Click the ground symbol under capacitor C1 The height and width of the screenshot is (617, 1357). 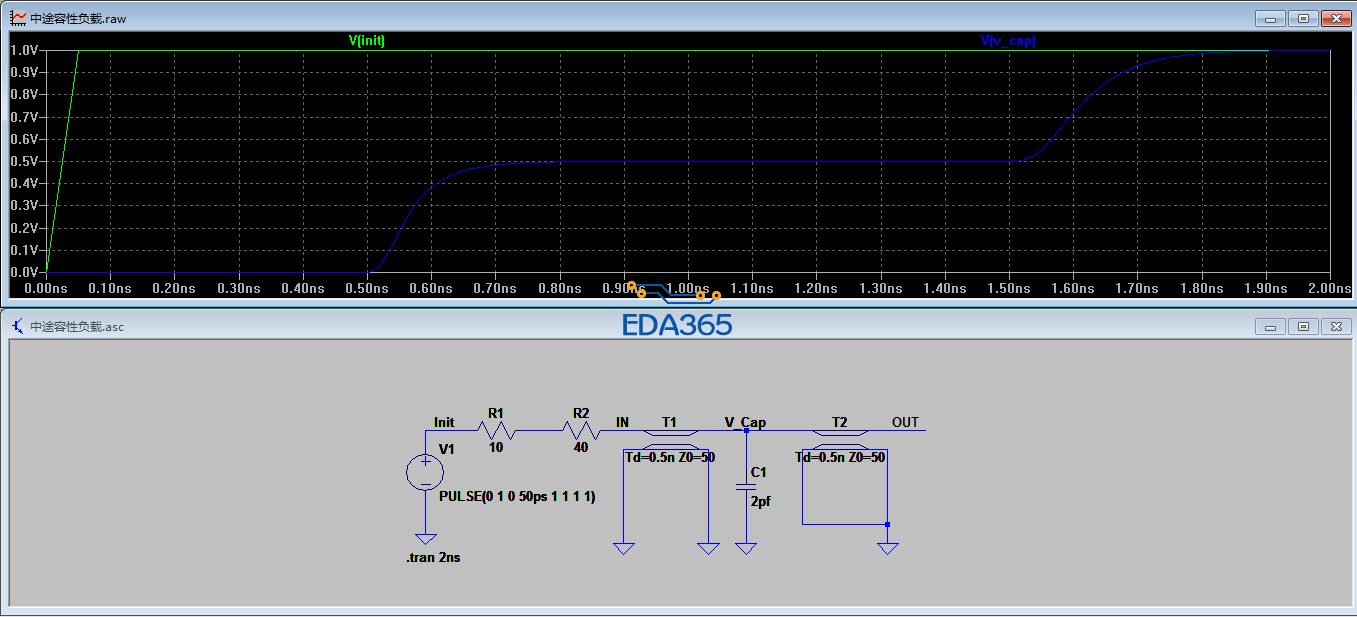tap(746, 548)
